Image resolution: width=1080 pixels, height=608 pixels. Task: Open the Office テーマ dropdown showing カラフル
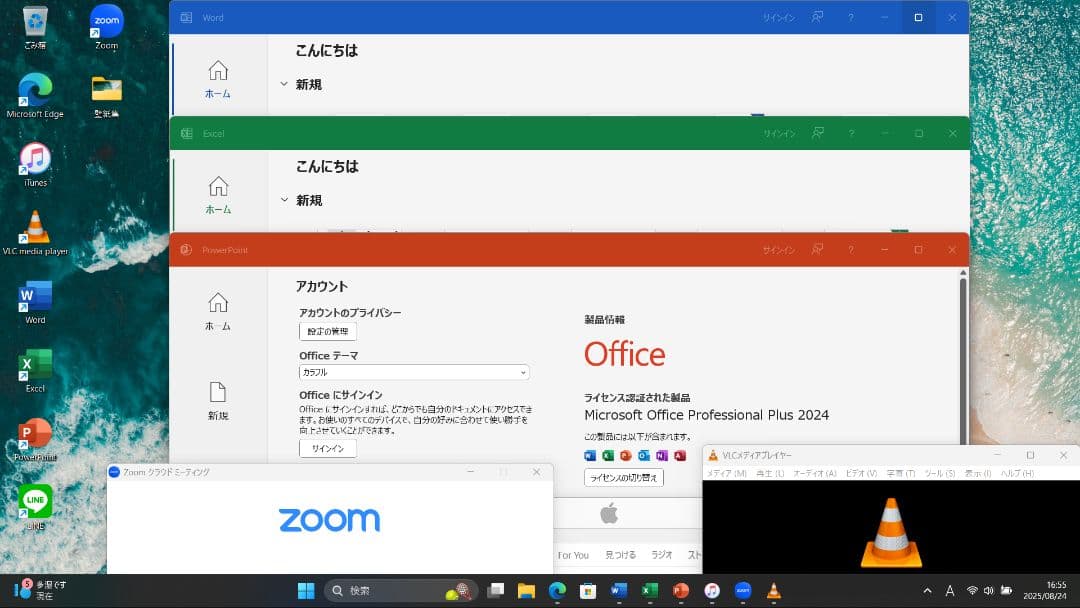pos(413,371)
